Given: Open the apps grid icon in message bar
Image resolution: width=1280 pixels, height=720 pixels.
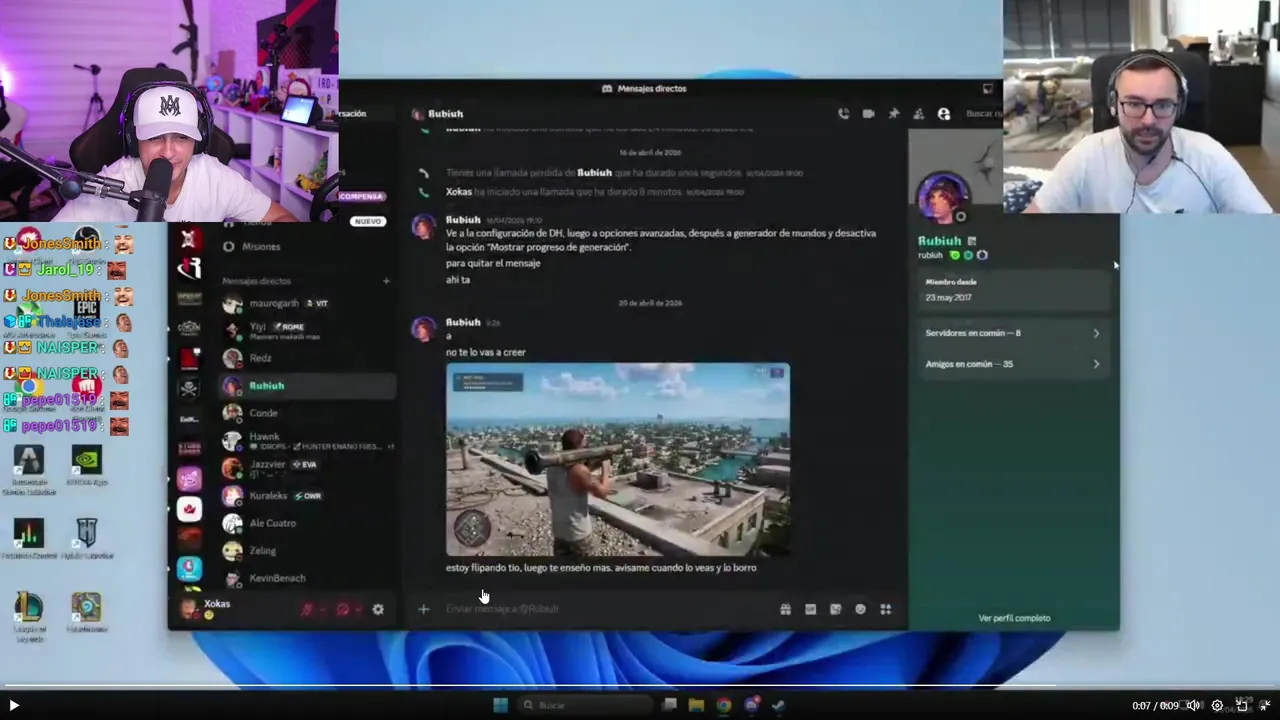Looking at the screenshot, I should coord(885,609).
